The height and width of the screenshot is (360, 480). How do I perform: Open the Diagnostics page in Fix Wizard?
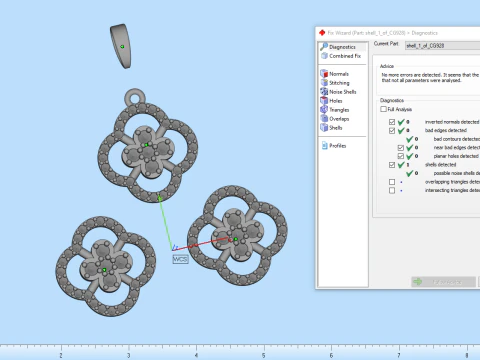[x=342, y=47]
